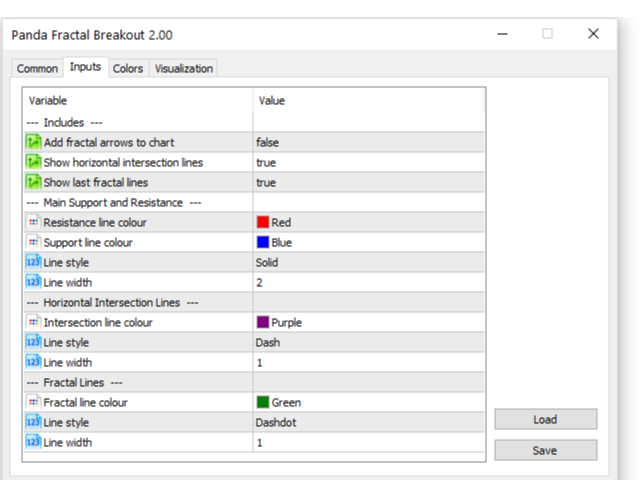Click the 123 icon for width value 2
640x480 pixels.
pyautogui.click(x=33, y=282)
